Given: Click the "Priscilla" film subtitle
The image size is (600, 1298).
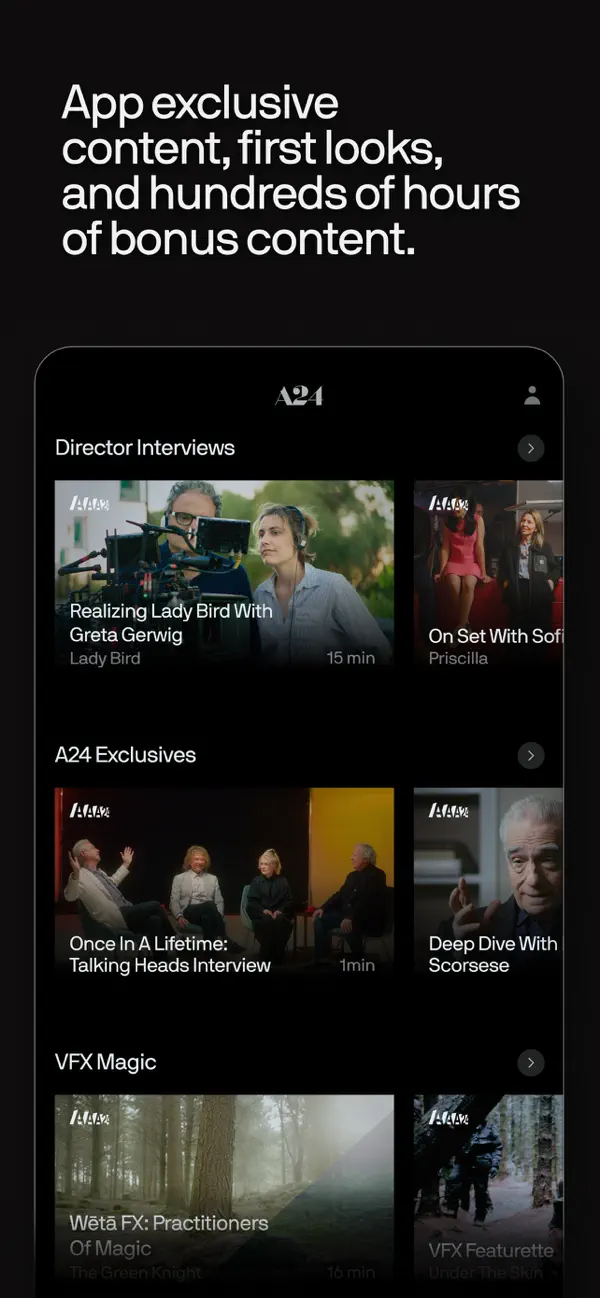Looking at the screenshot, I should click(457, 658).
